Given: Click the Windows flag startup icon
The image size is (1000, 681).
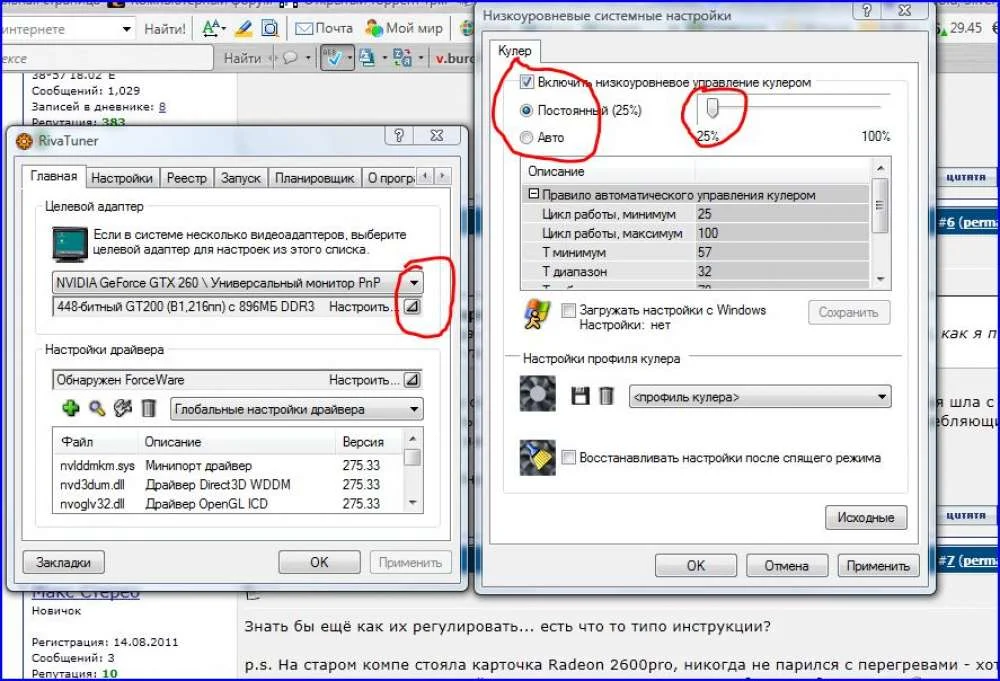Looking at the screenshot, I should tap(537, 315).
